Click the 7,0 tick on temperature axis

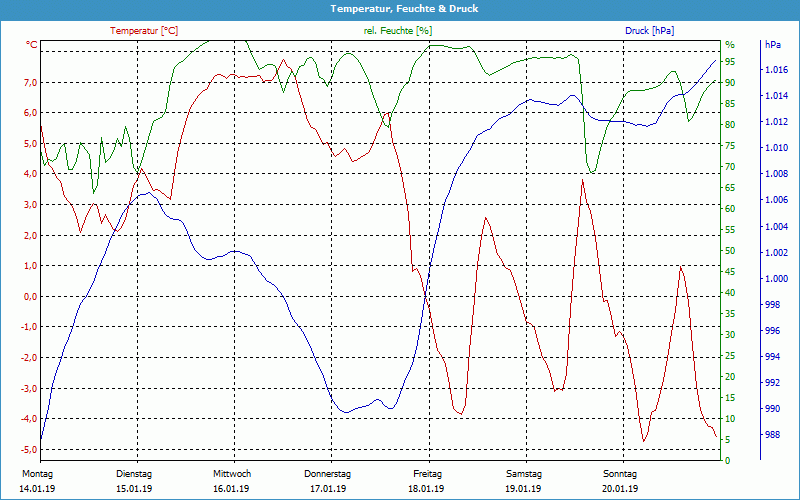[x=30, y=83]
